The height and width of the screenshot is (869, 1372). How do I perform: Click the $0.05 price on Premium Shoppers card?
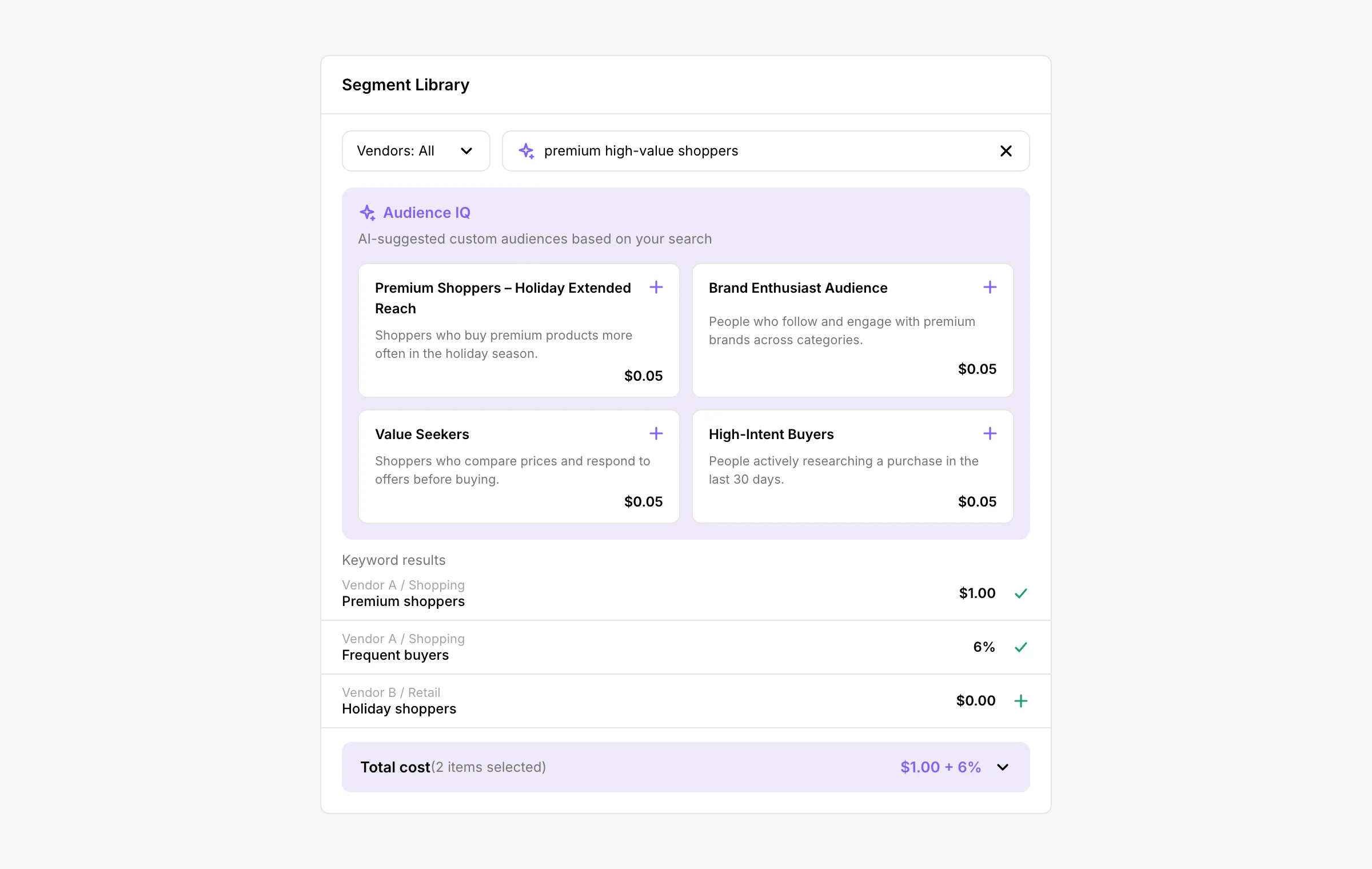click(643, 376)
